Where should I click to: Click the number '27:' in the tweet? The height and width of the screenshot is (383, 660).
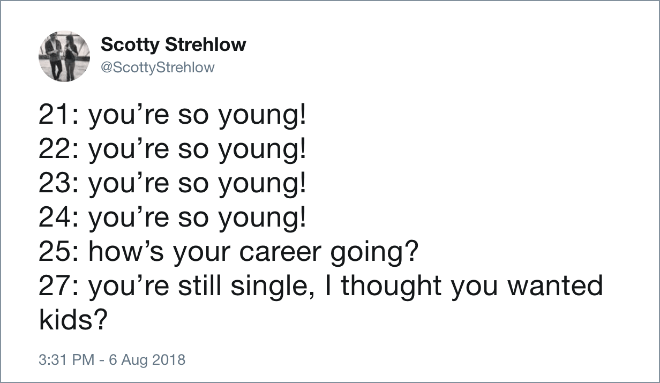[58, 286]
